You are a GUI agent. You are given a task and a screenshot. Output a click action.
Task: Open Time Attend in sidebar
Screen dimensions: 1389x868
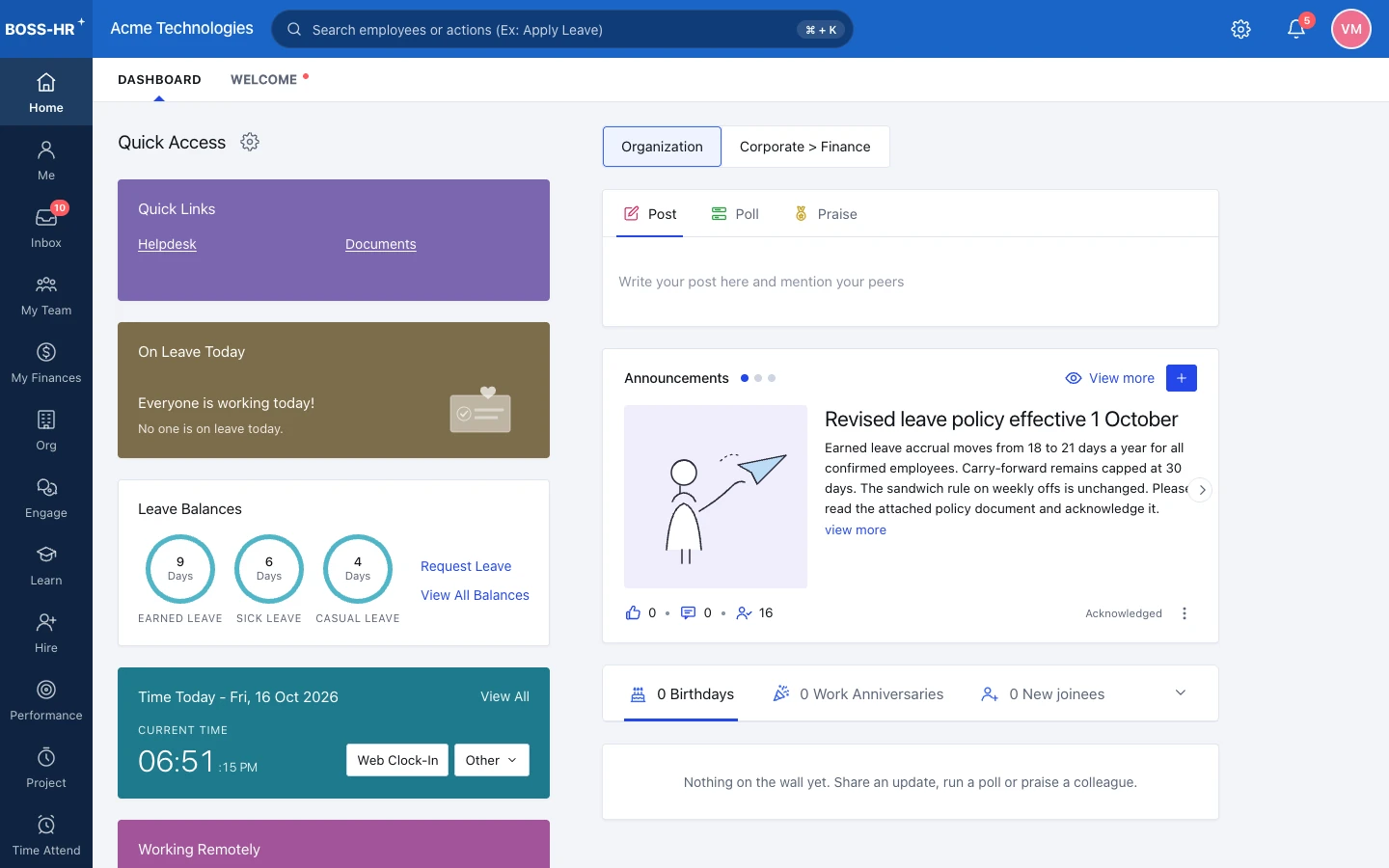(46, 835)
